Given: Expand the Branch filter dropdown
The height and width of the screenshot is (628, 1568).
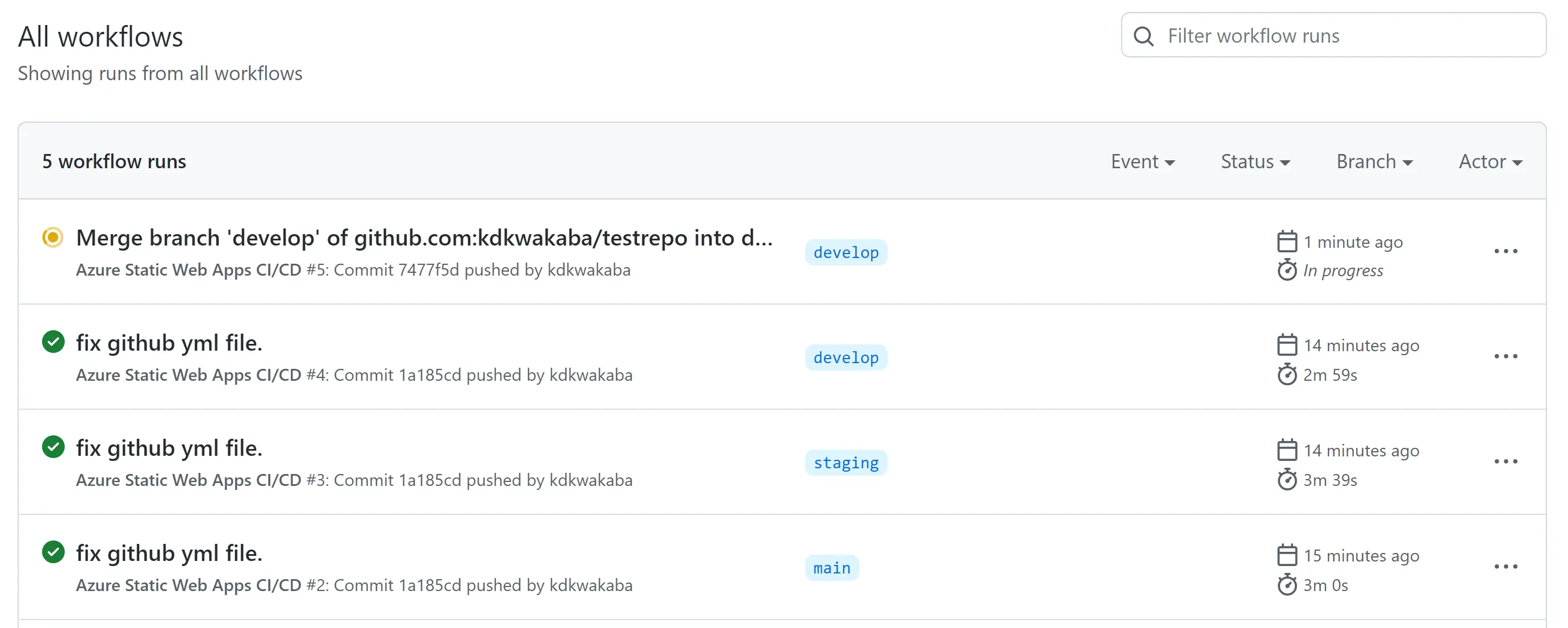Looking at the screenshot, I should click(1374, 161).
